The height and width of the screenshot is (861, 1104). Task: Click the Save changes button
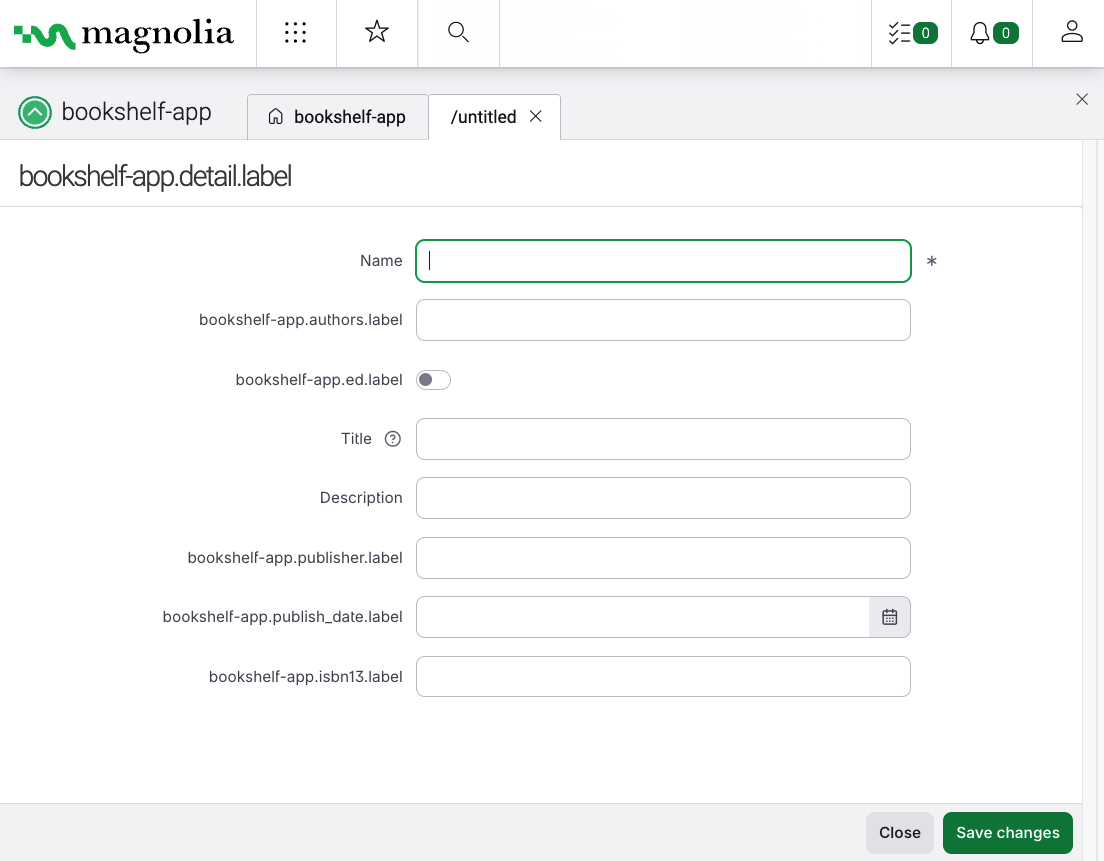pyautogui.click(x=1007, y=833)
